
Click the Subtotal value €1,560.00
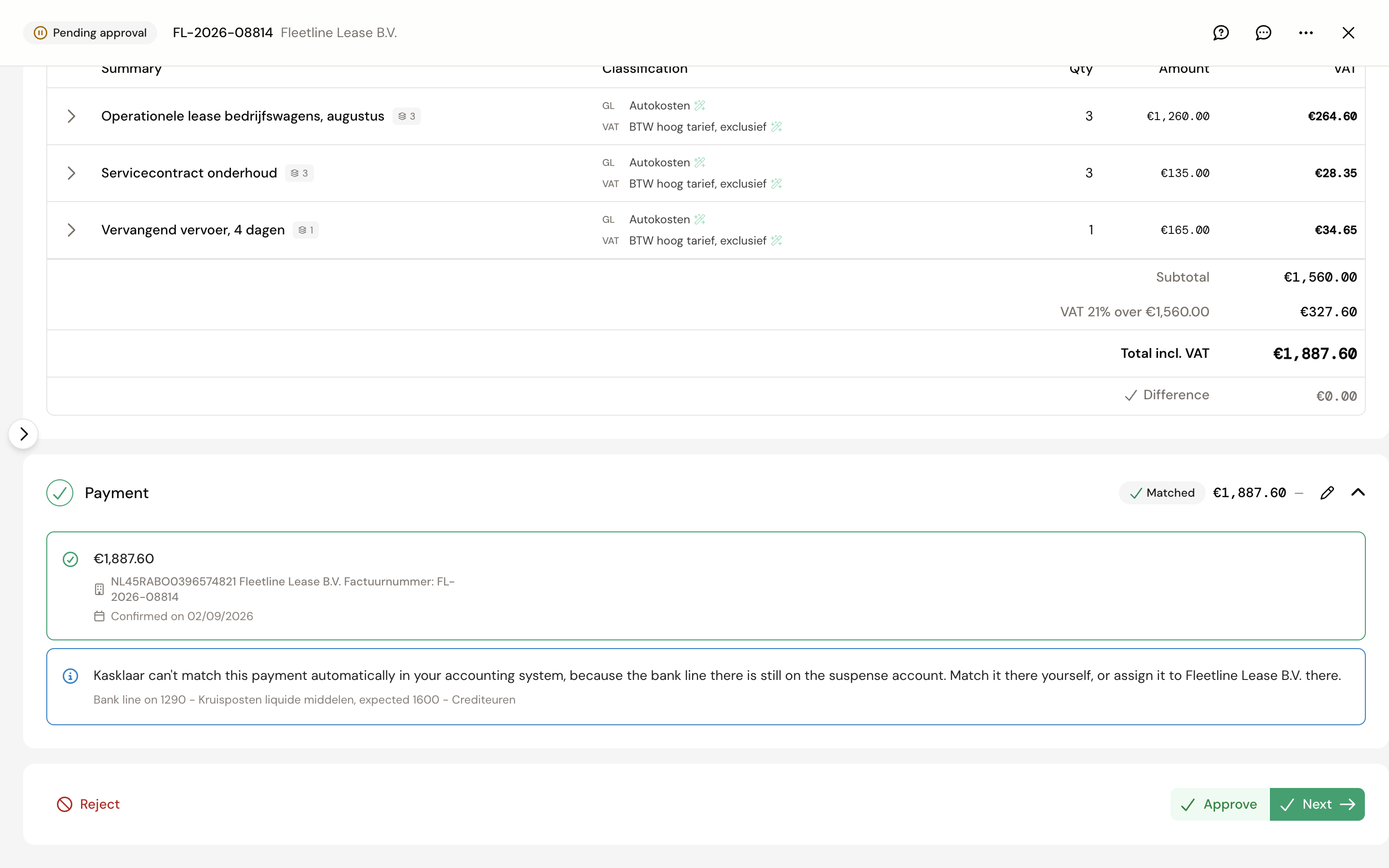click(x=1320, y=277)
